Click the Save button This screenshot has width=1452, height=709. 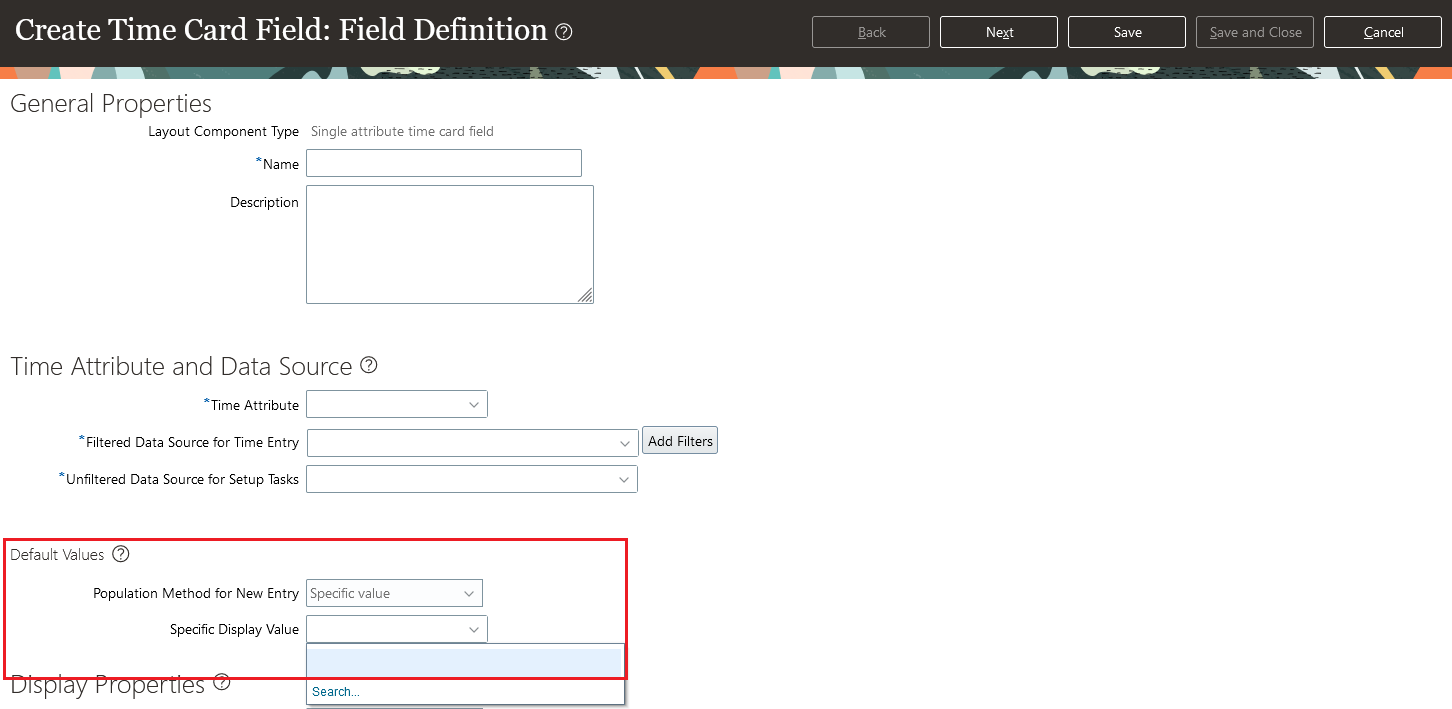point(1126,31)
